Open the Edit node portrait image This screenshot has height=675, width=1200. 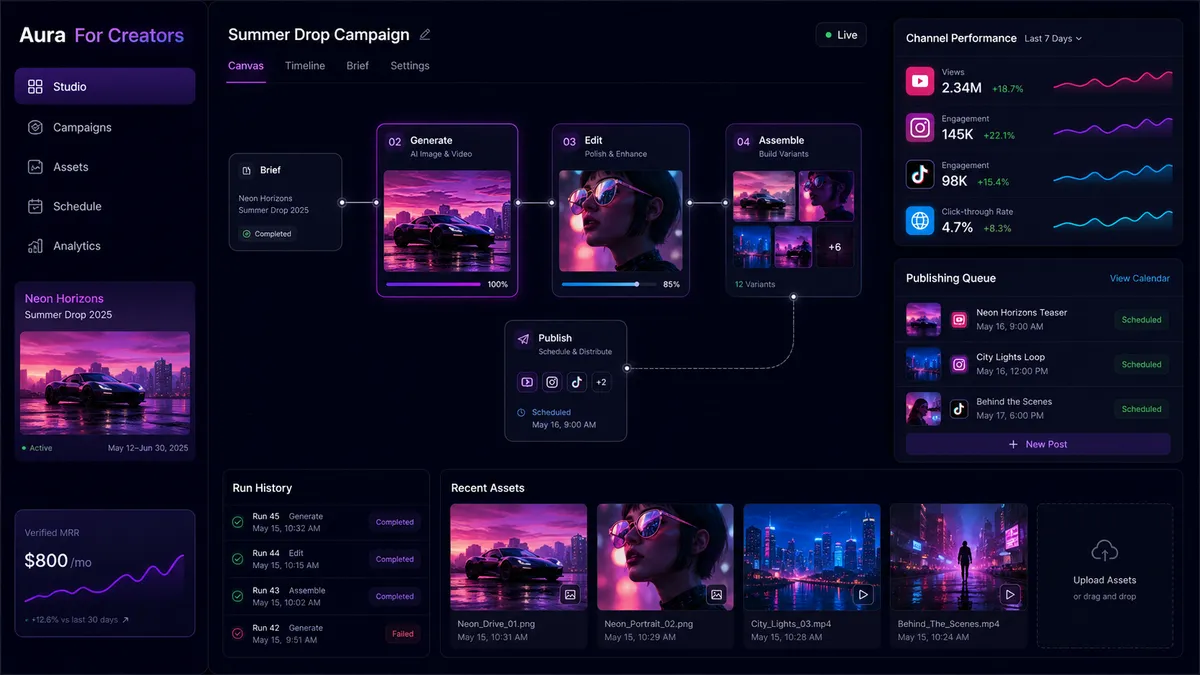click(x=621, y=220)
